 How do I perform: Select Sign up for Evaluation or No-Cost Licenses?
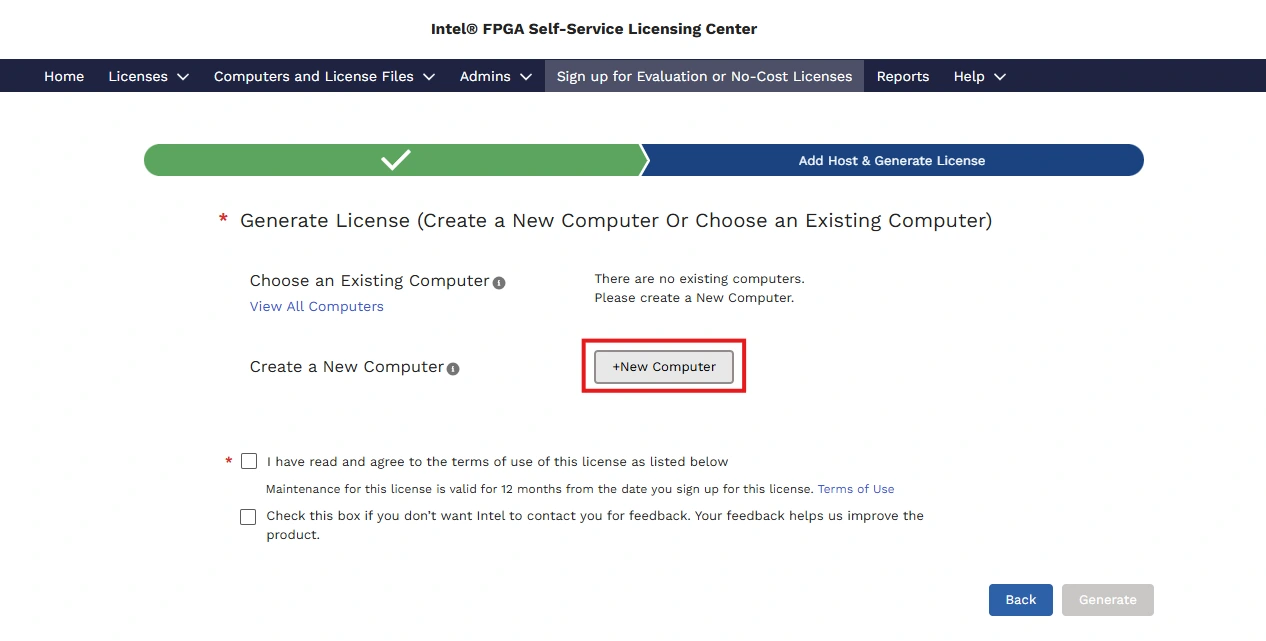coord(704,76)
